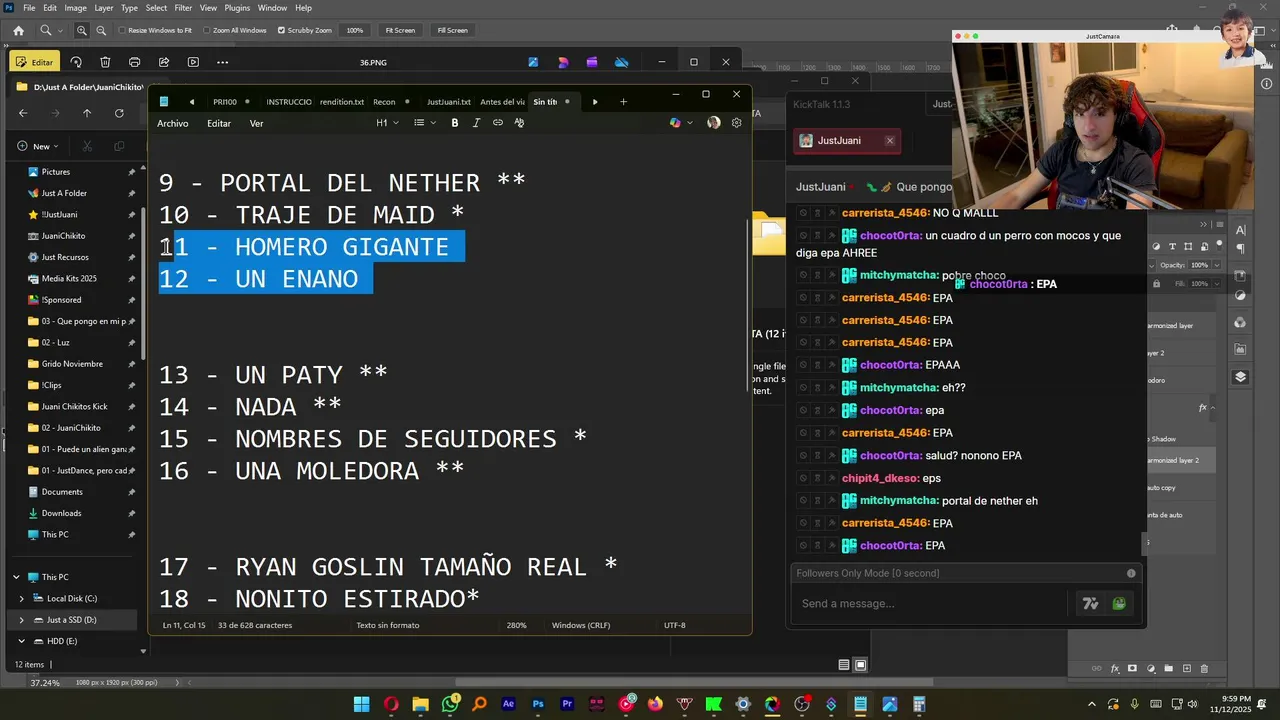Open the H1 heading dropdown

387,123
